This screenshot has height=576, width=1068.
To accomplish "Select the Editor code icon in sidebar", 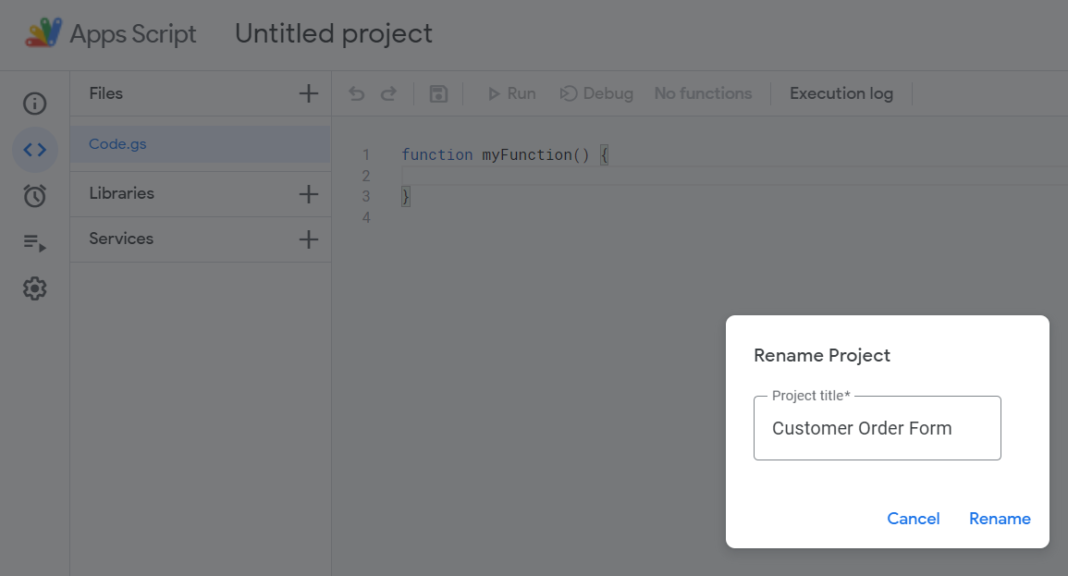I will pos(35,149).
